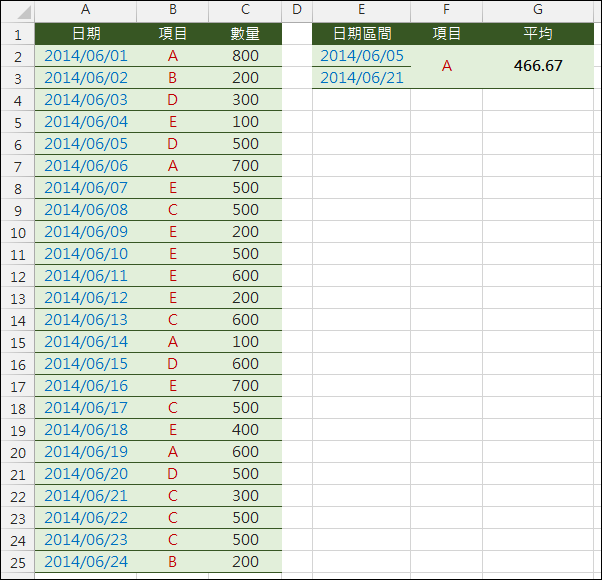Select row 1 header
602x580 pixels.
(18, 35)
